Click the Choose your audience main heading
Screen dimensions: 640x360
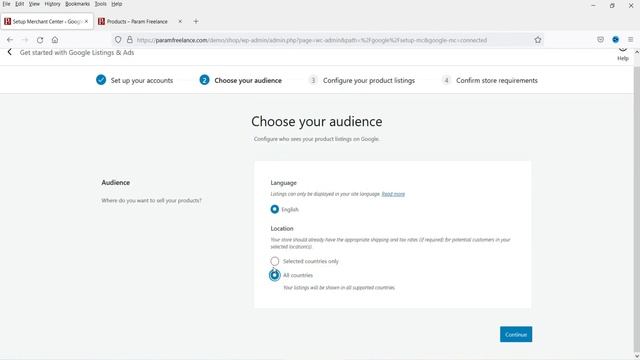point(317,122)
